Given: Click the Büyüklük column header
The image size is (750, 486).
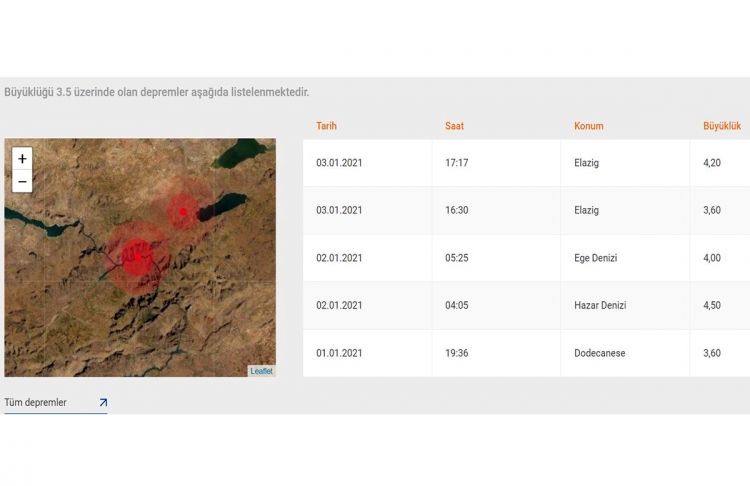Looking at the screenshot, I should pos(721,126).
